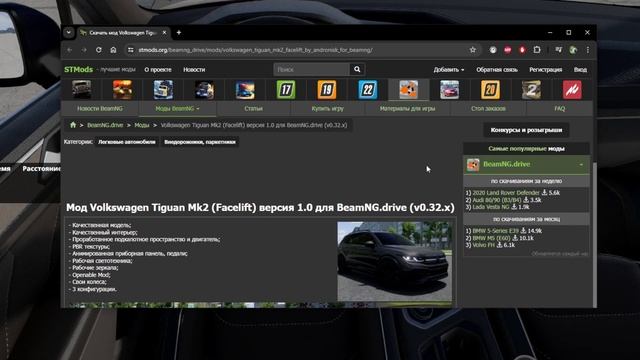Reload the stmods.org page
640x360 pixels.
tap(99, 50)
